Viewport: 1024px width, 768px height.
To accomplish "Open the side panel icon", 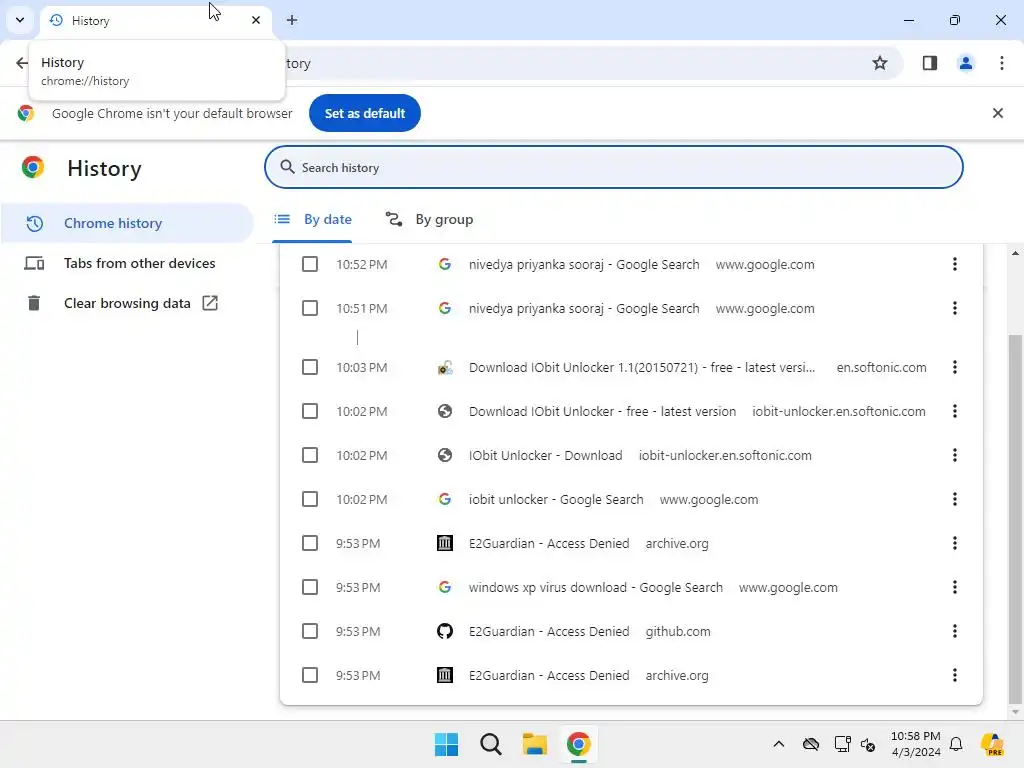I will (x=929, y=63).
